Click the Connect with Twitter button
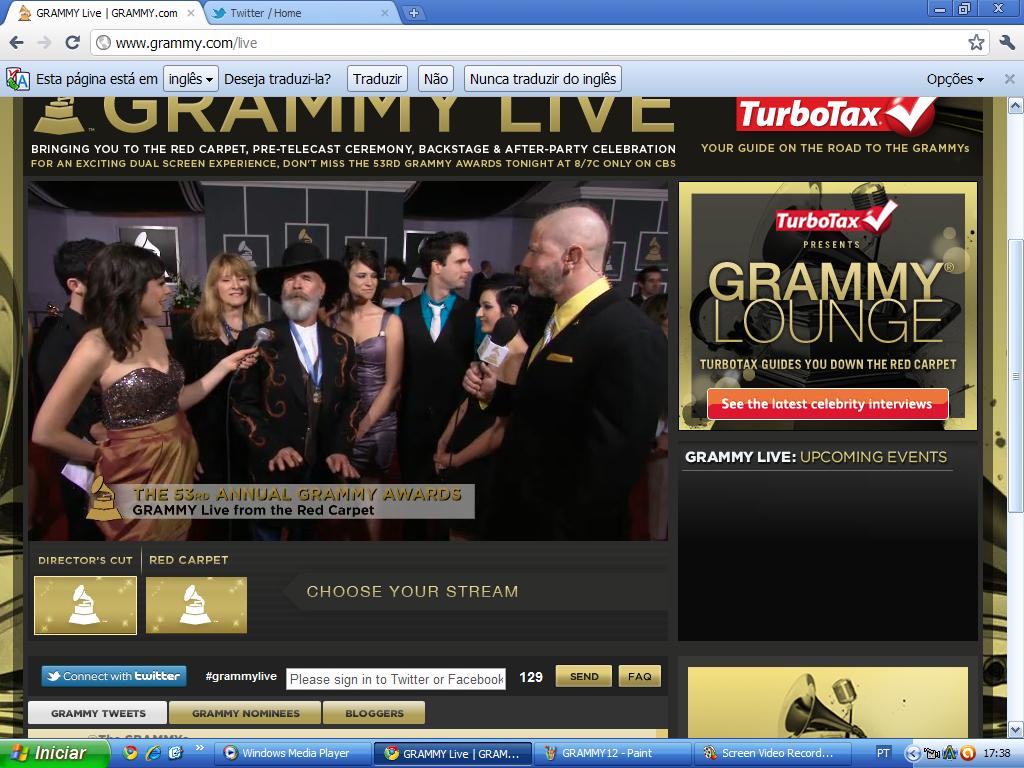Screen dimensions: 1024x768 tap(114, 676)
